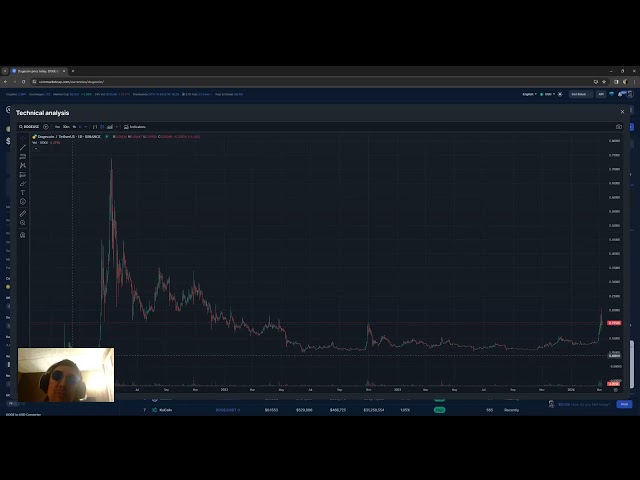
Task: Open the USD currency selector
Action: pos(548,94)
